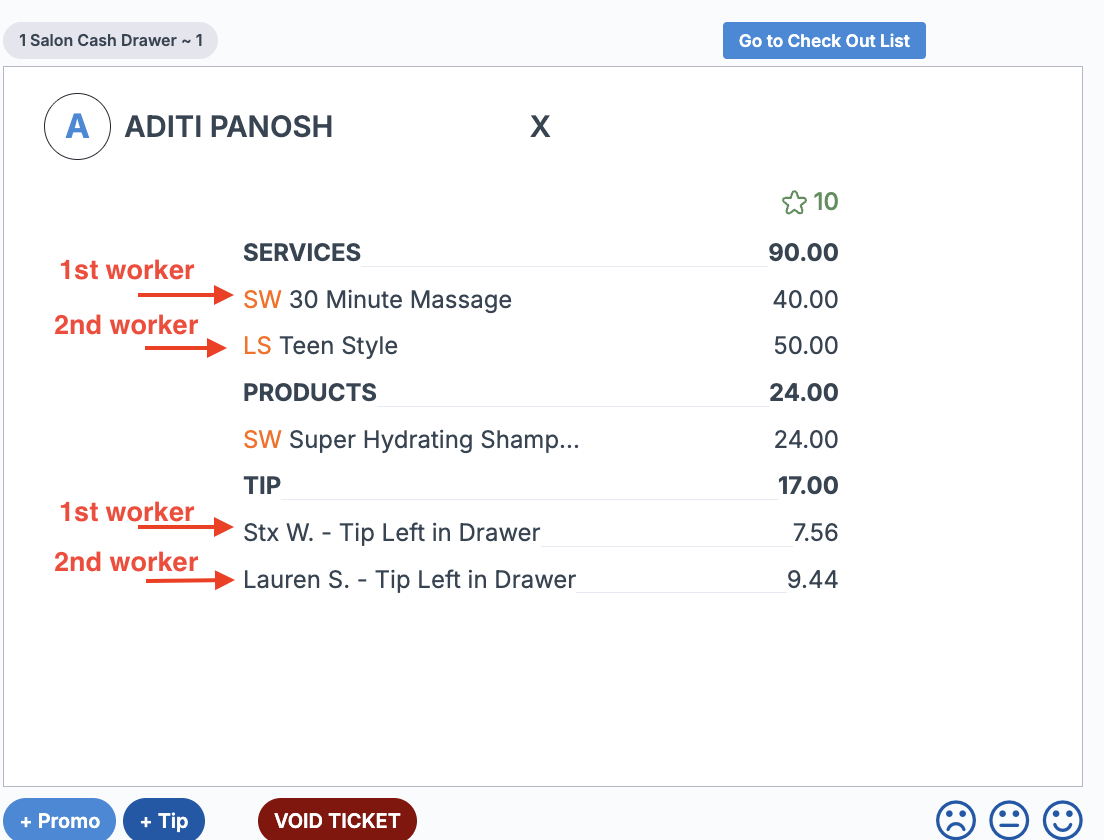Click the happy face rating icon
1104x840 pixels.
pyautogui.click(x=1062, y=820)
